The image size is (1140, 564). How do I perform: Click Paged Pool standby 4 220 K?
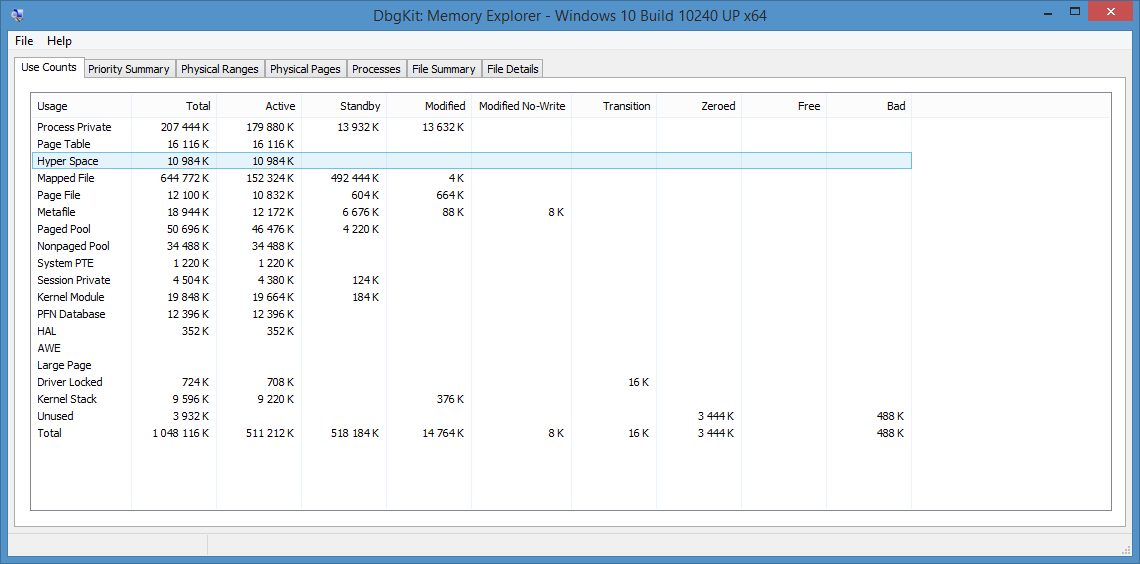(361, 229)
